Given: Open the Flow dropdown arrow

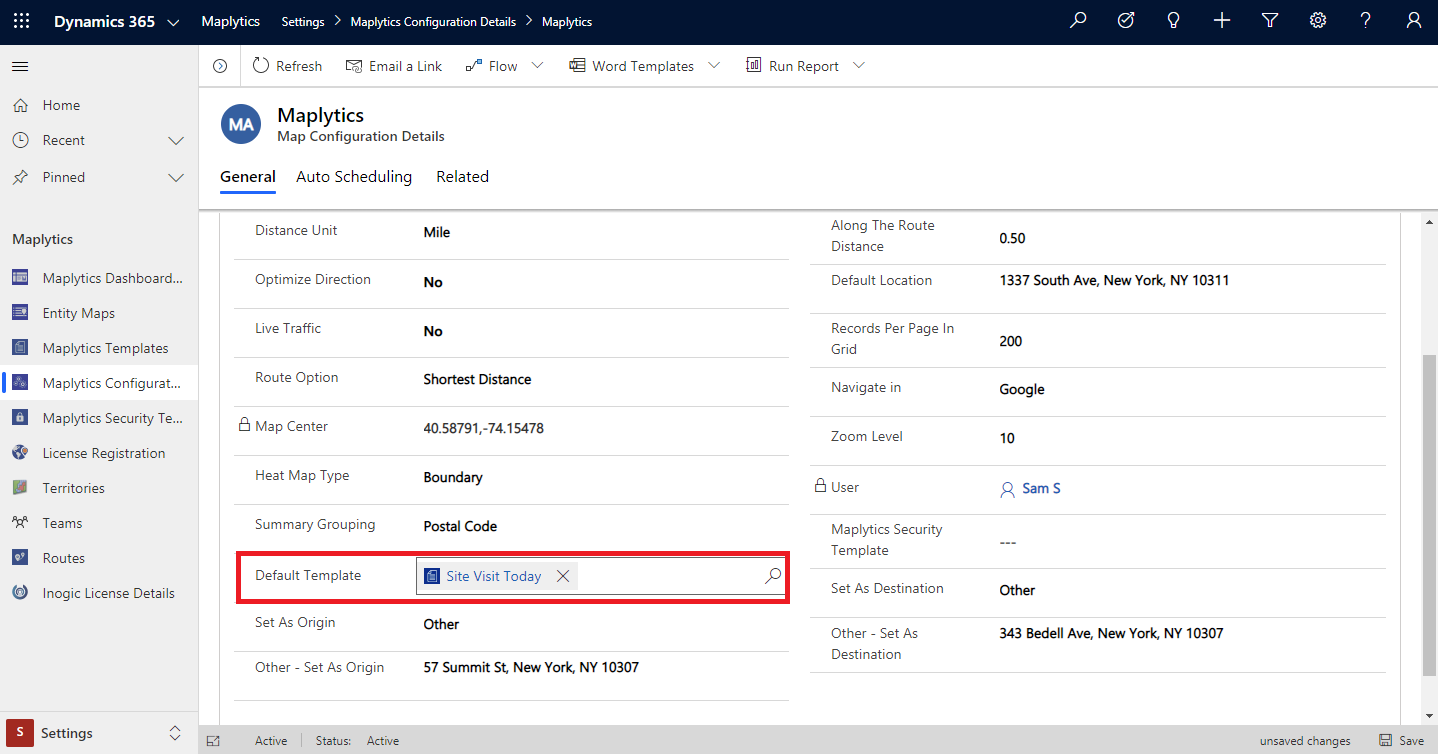Looking at the screenshot, I should tap(537, 66).
